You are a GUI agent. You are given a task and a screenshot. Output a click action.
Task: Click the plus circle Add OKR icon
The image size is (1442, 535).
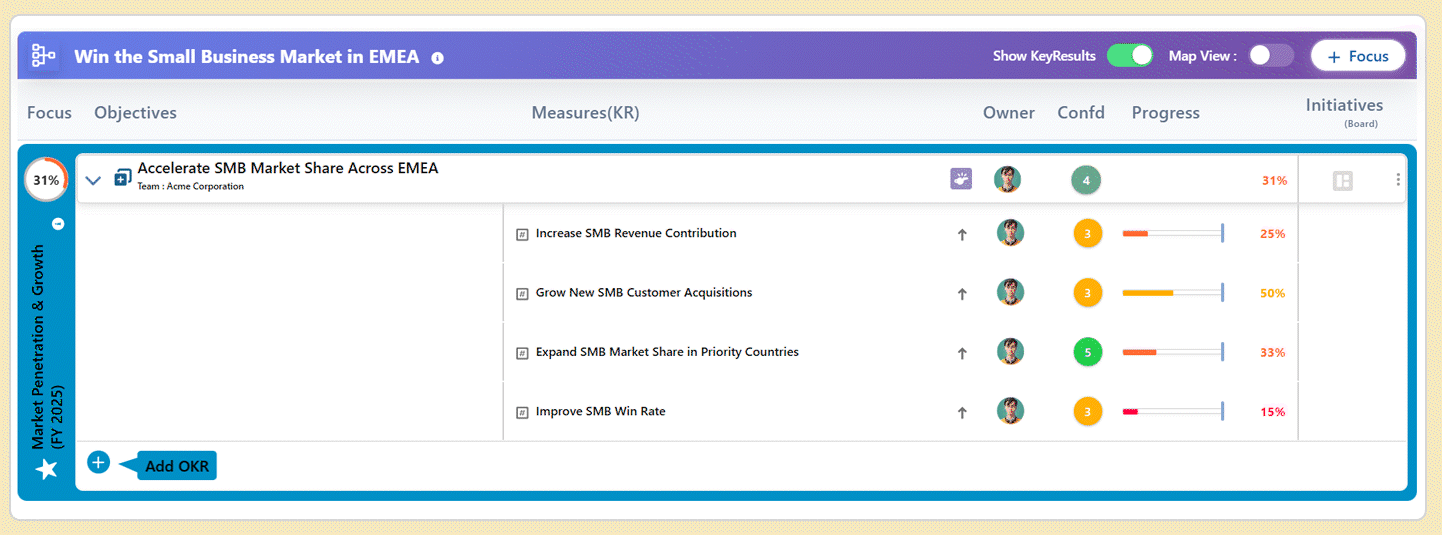pyautogui.click(x=98, y=463)
